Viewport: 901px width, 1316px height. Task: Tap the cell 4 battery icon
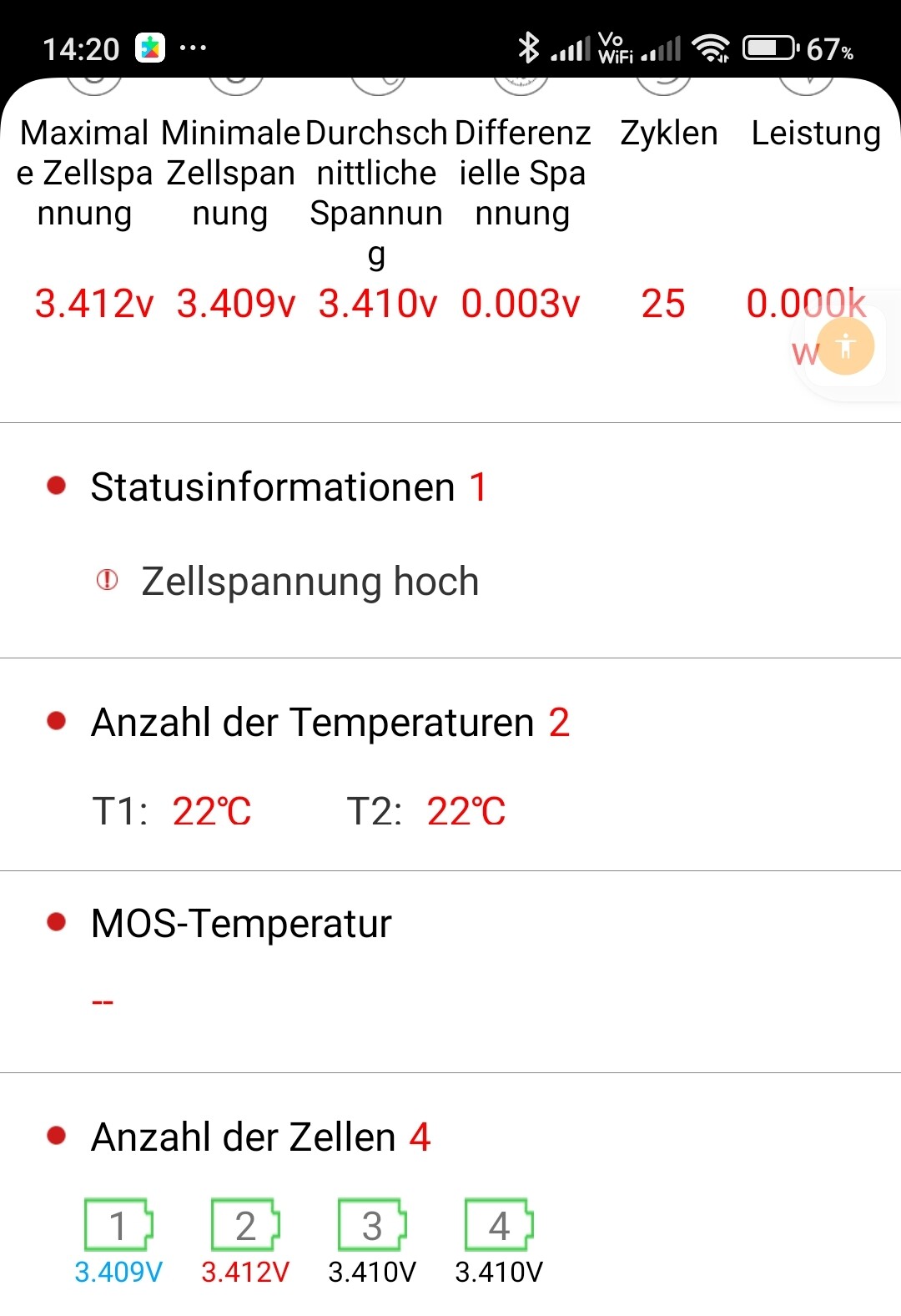[x=499, y=1224]
